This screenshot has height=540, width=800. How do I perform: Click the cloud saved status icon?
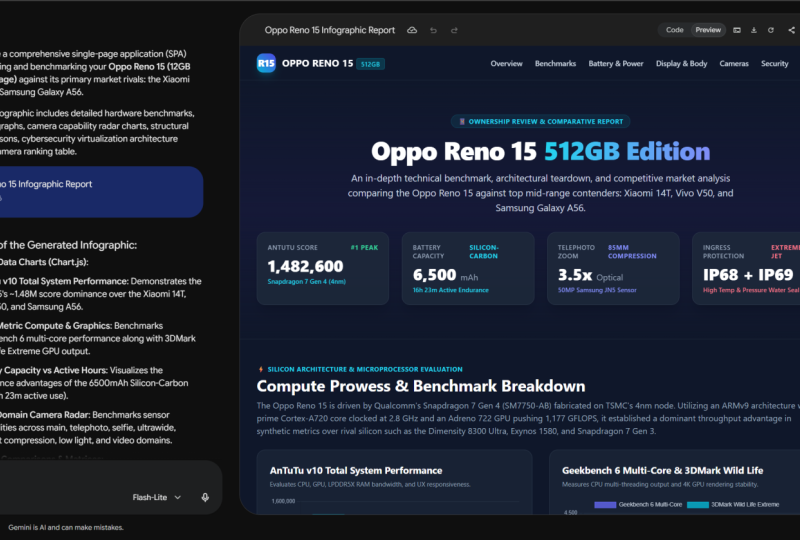coord(412,30)
